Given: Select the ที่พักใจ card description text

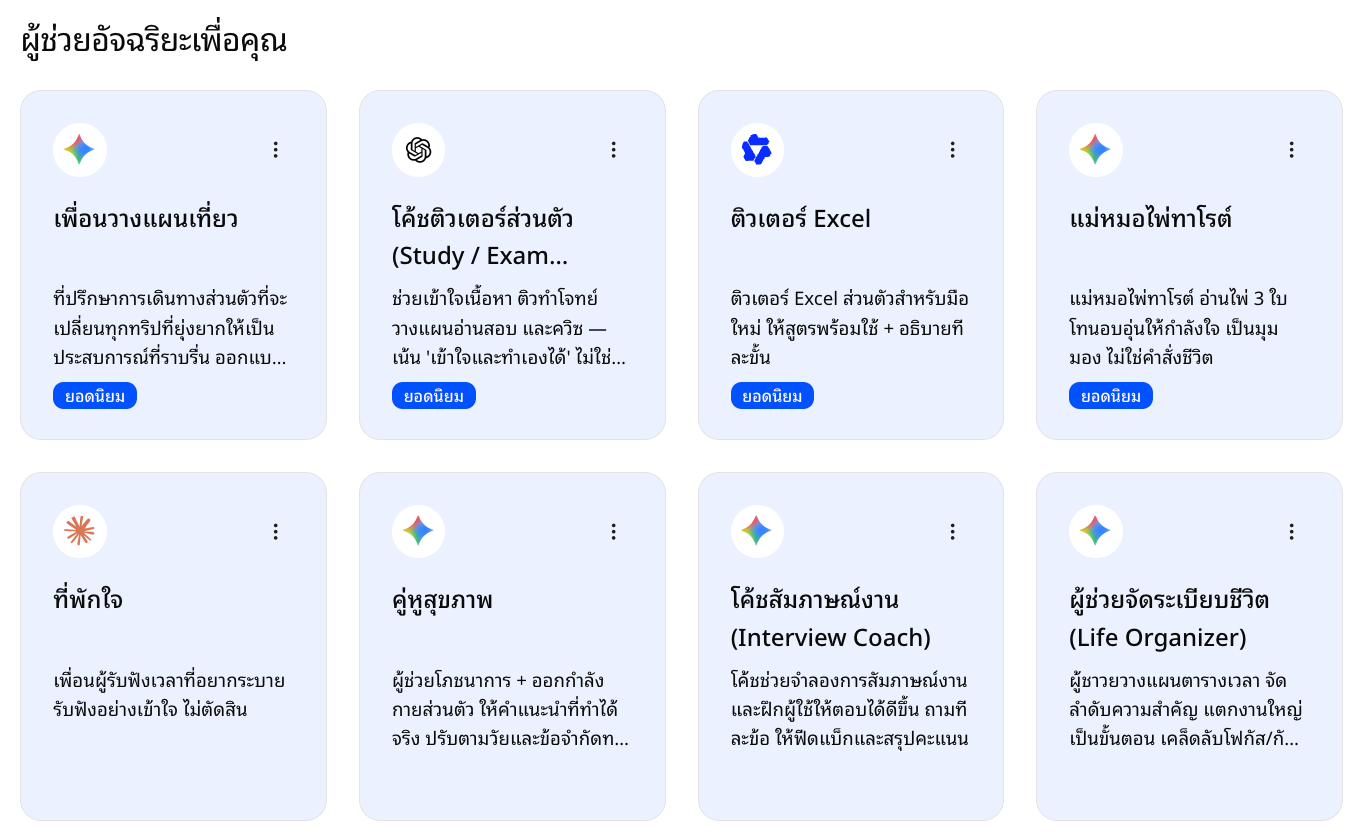Looking at the screenshot, I should pos(169,695).
